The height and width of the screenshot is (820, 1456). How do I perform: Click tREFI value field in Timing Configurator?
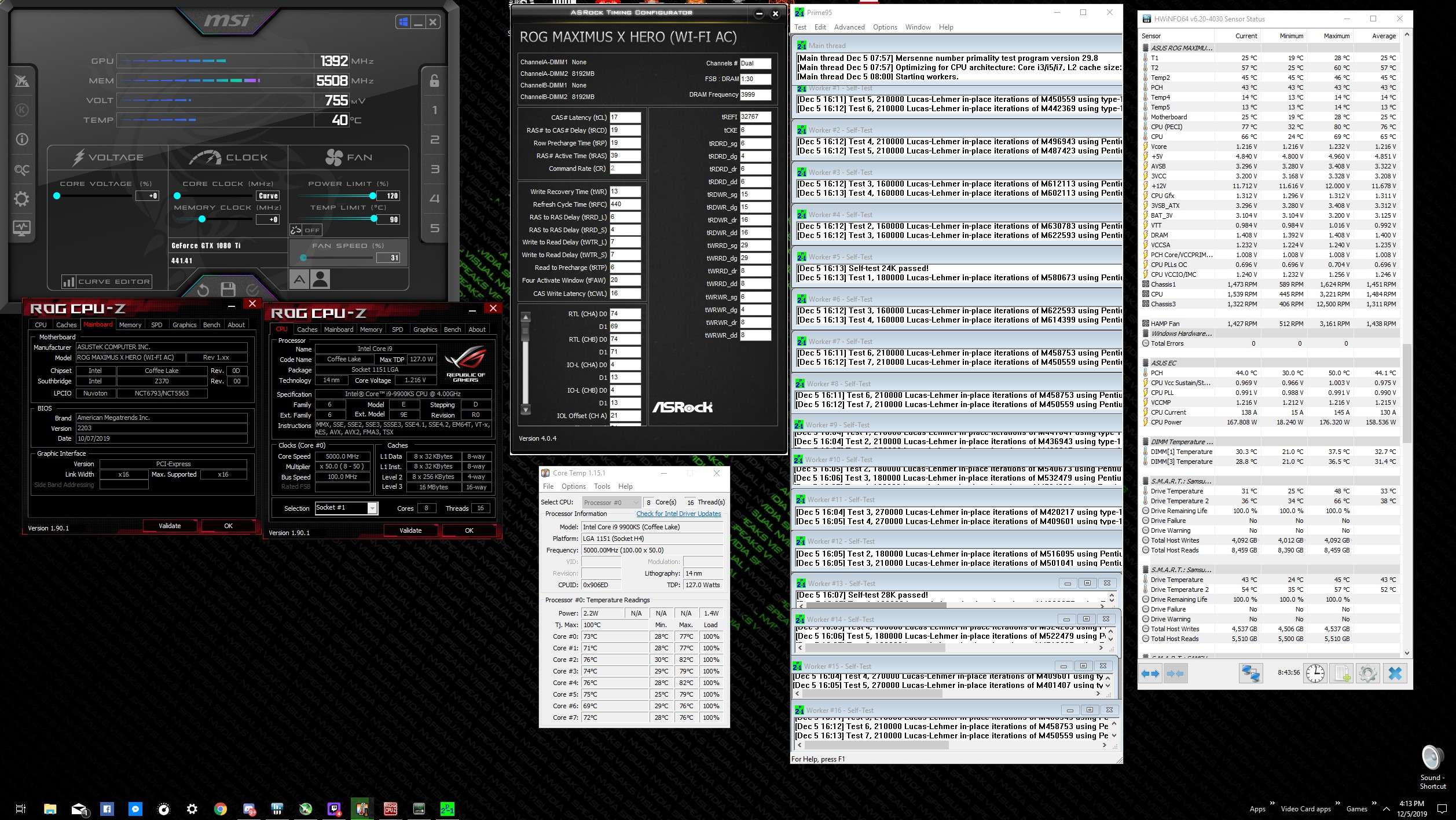coord(755,117)
